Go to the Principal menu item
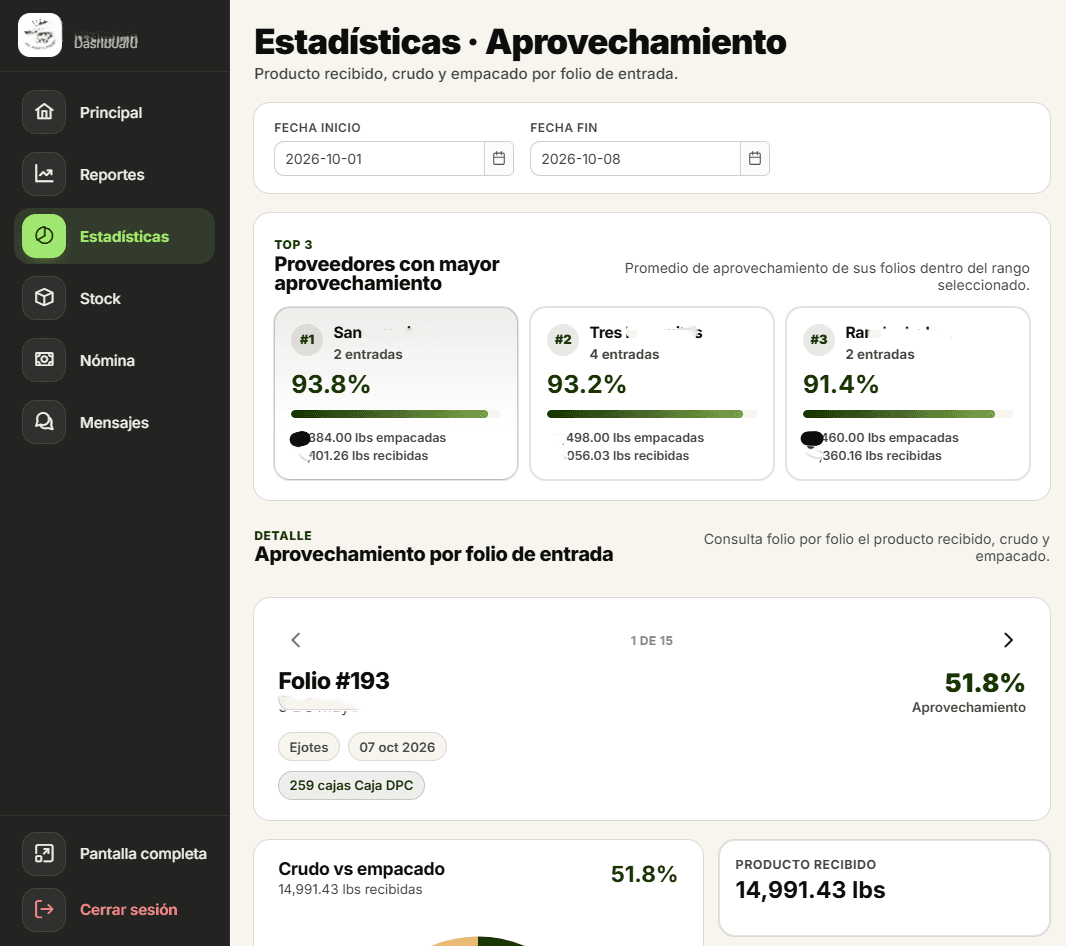The width and height of the screenshot is (1066, 946). pyautogui.click(x=114, y=112)
